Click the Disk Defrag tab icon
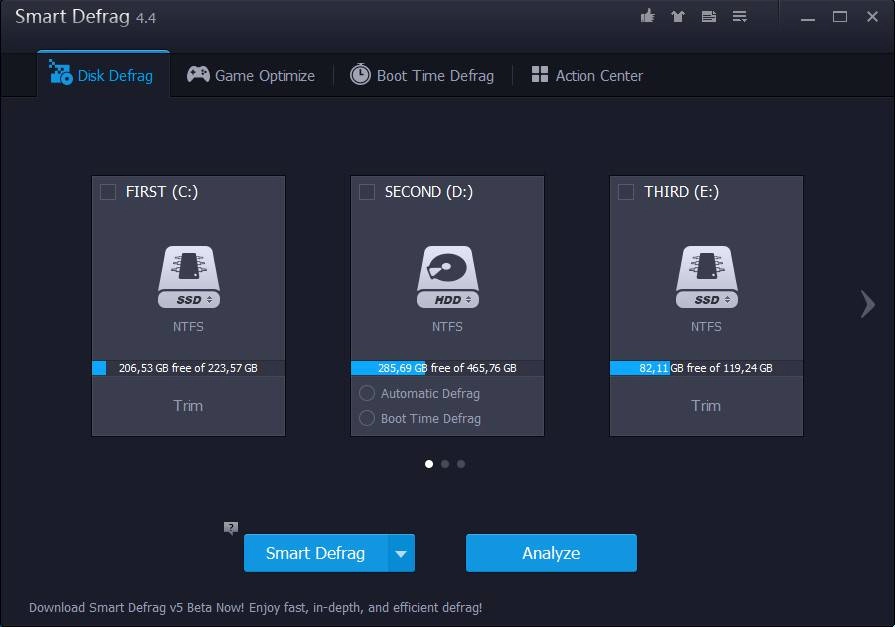895x627 pixels. pos(61,73)
